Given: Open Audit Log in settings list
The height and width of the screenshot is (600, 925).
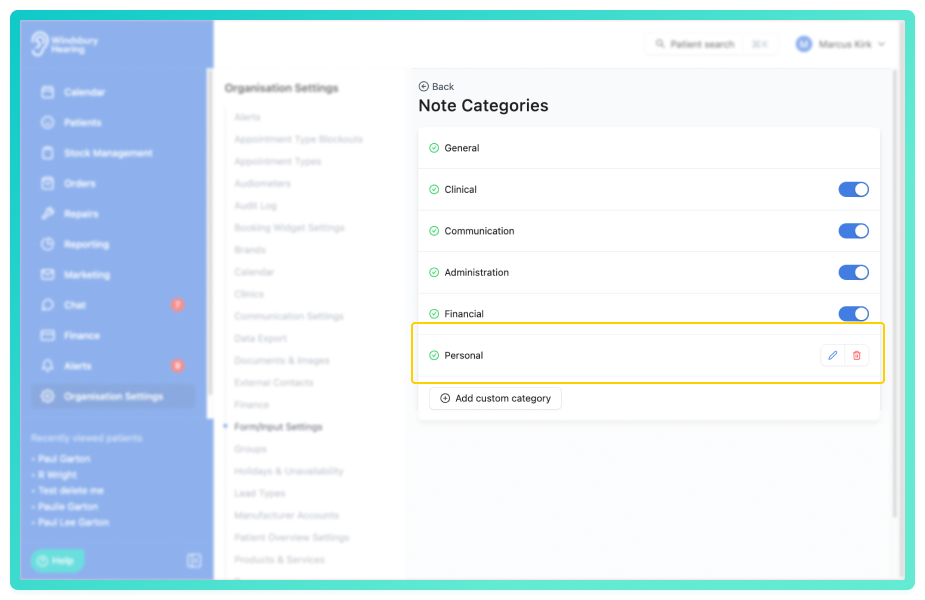Looking at the screenshot, I should (x=255, y=205).
